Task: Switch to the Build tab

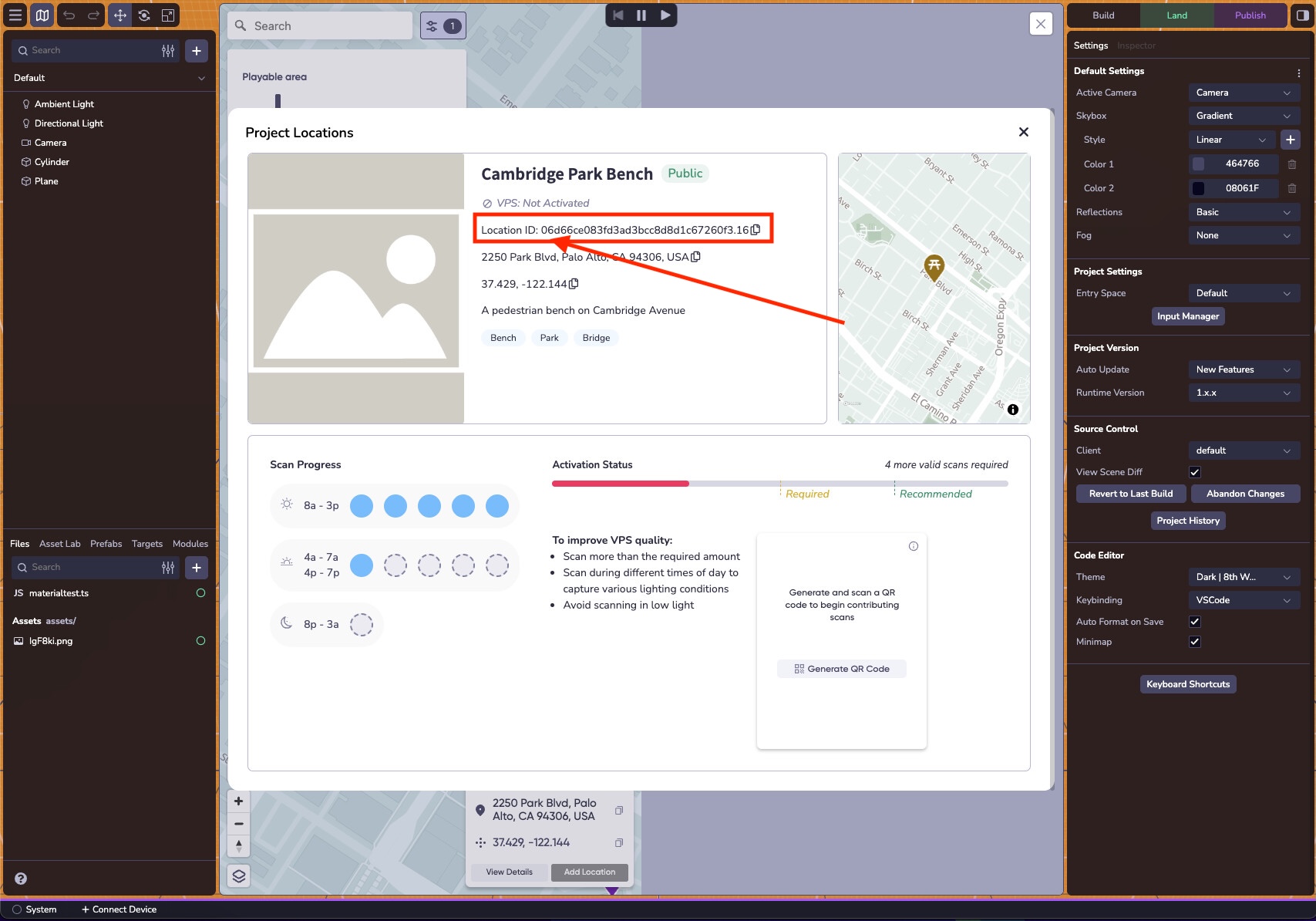Action: [1103, 15]
